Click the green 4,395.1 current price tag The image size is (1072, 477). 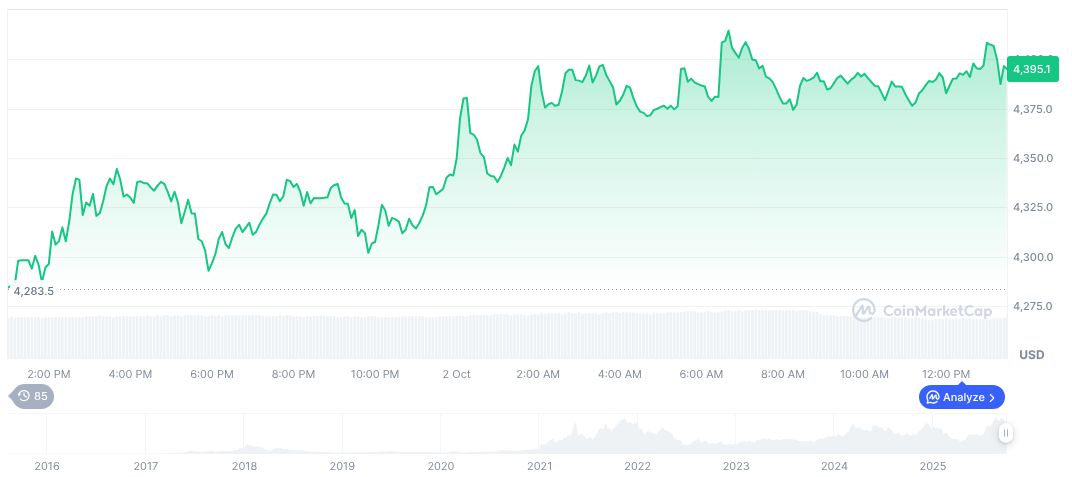click(x=1031, y=69)
